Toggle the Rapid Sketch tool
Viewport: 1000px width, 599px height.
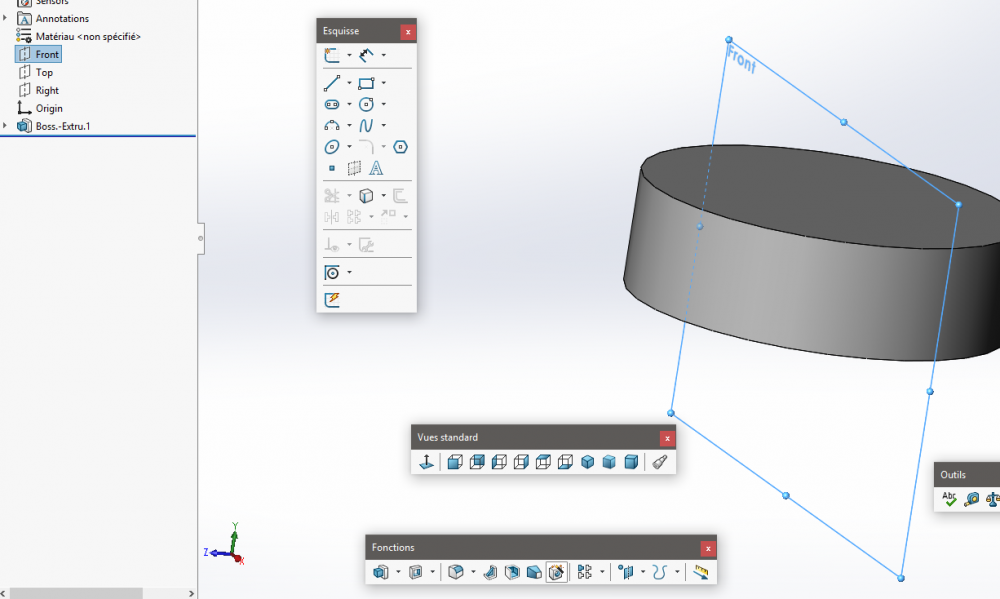coord(332,300)
